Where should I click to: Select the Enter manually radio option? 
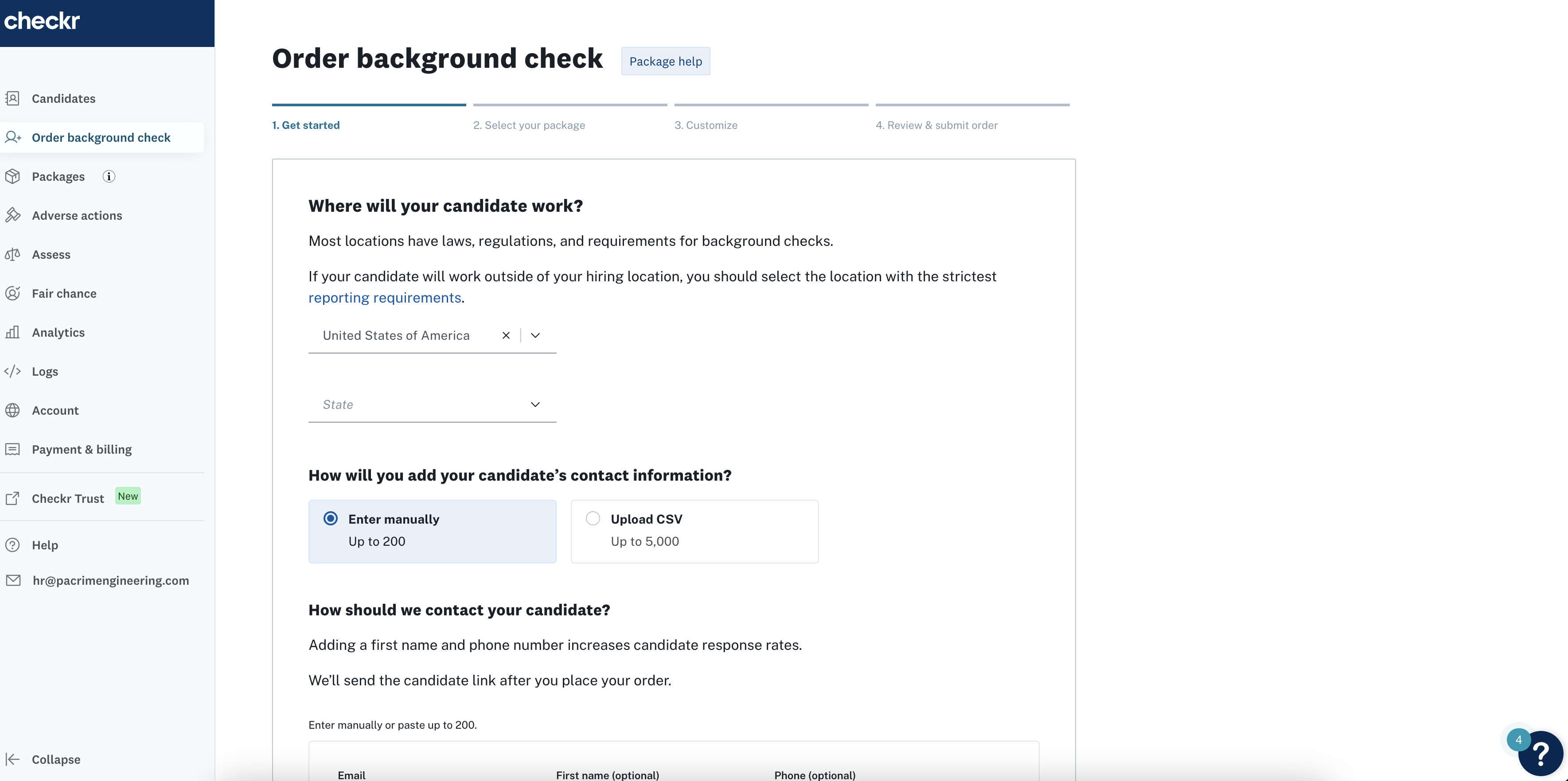tap(331, 518)
